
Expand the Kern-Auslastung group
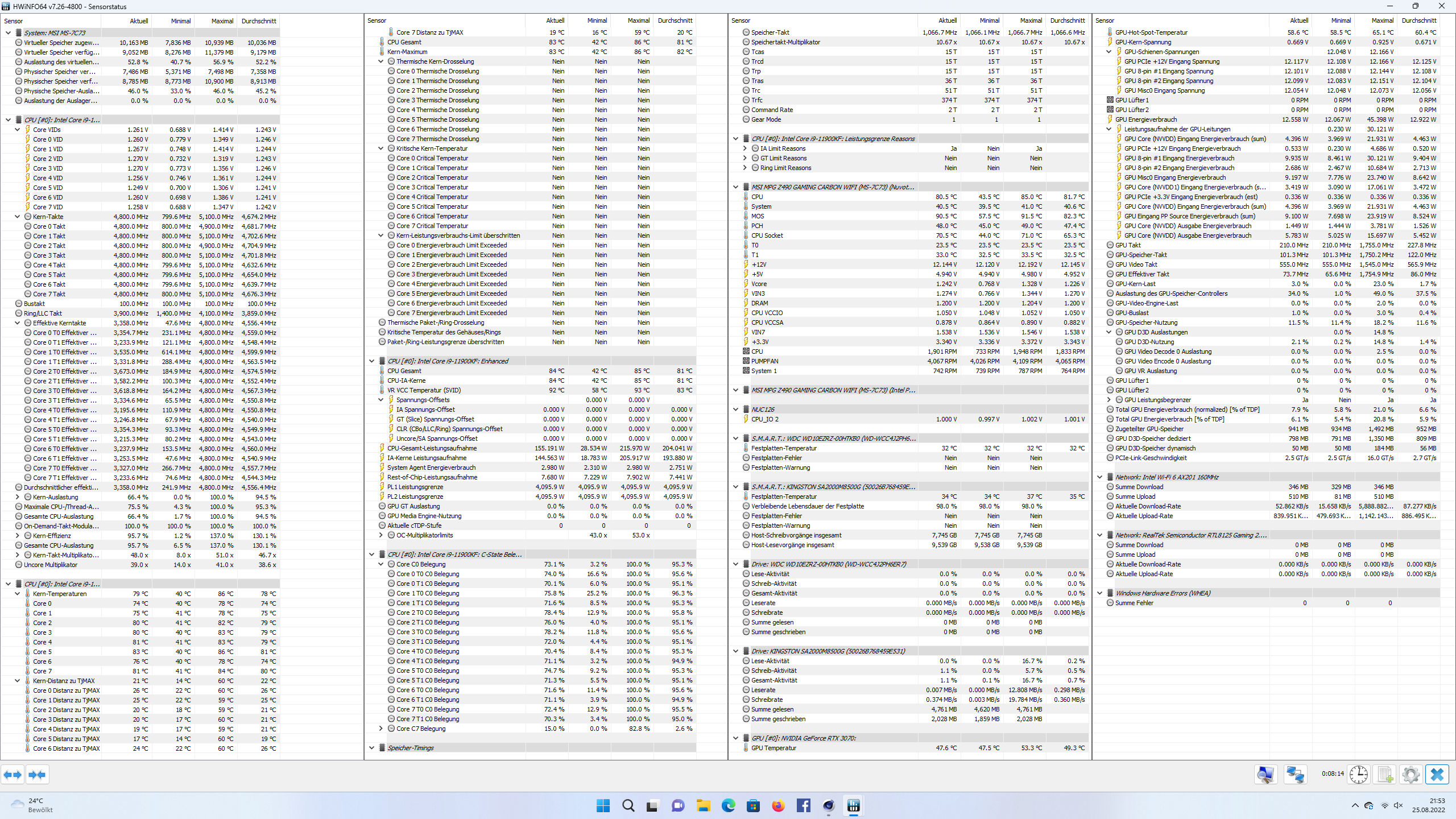[18, 497]
